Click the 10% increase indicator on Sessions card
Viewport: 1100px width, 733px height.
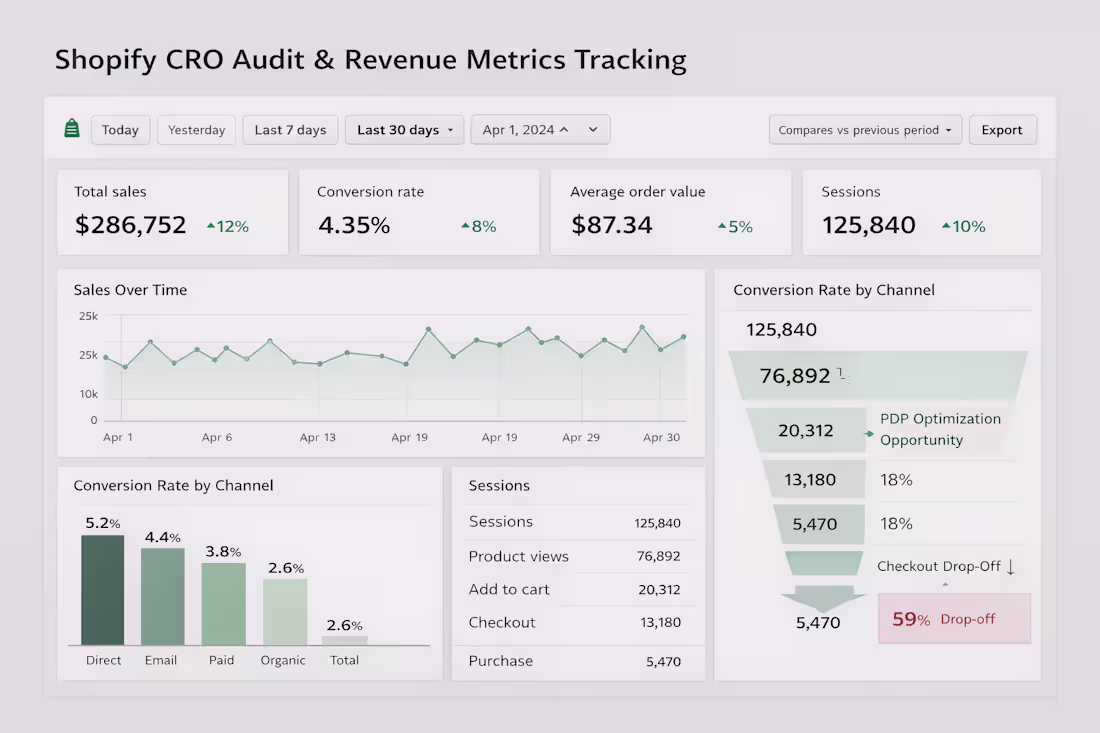coord(964,227)
